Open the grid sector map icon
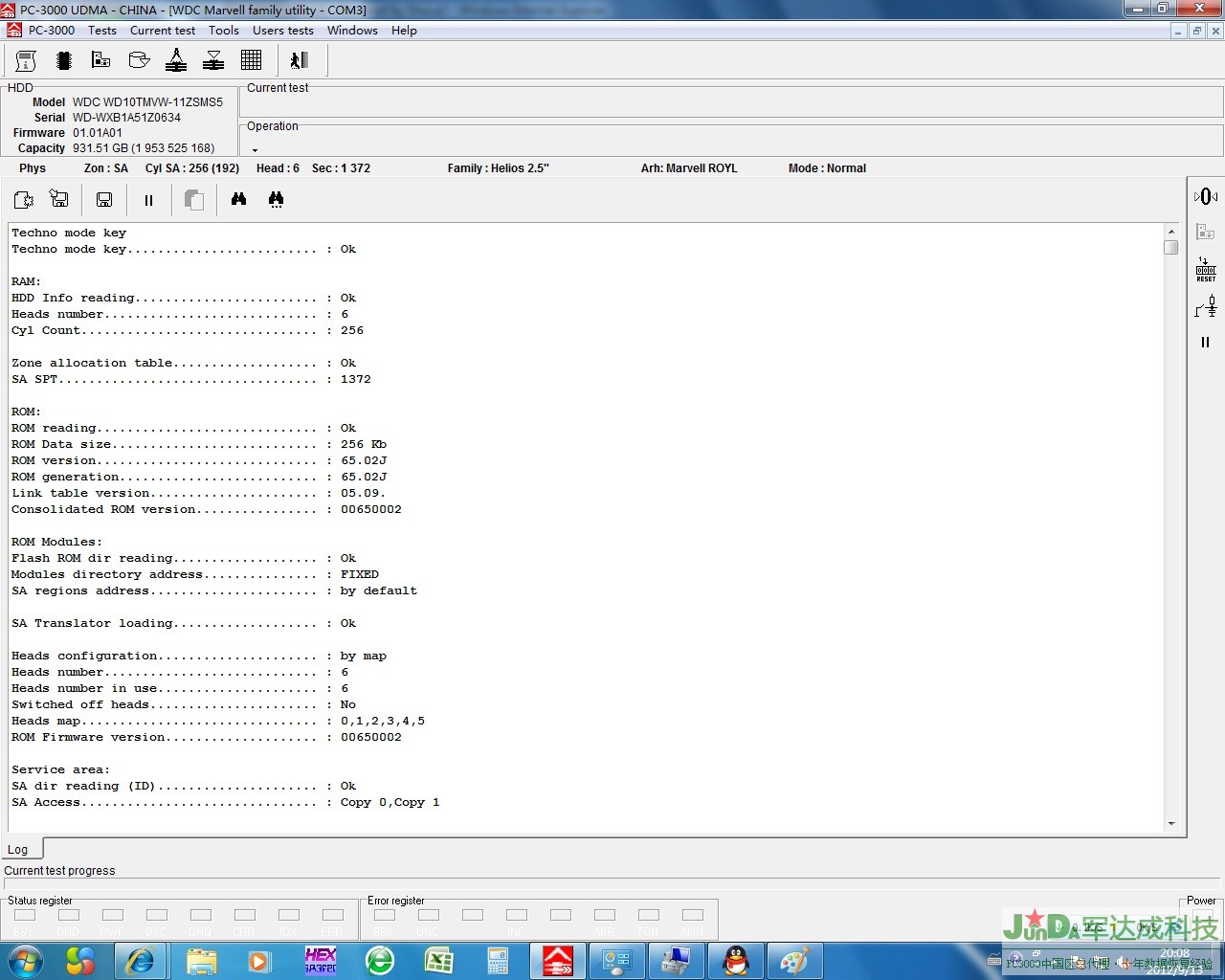This screenshot has height=980, width=1225. coord(252,61)
